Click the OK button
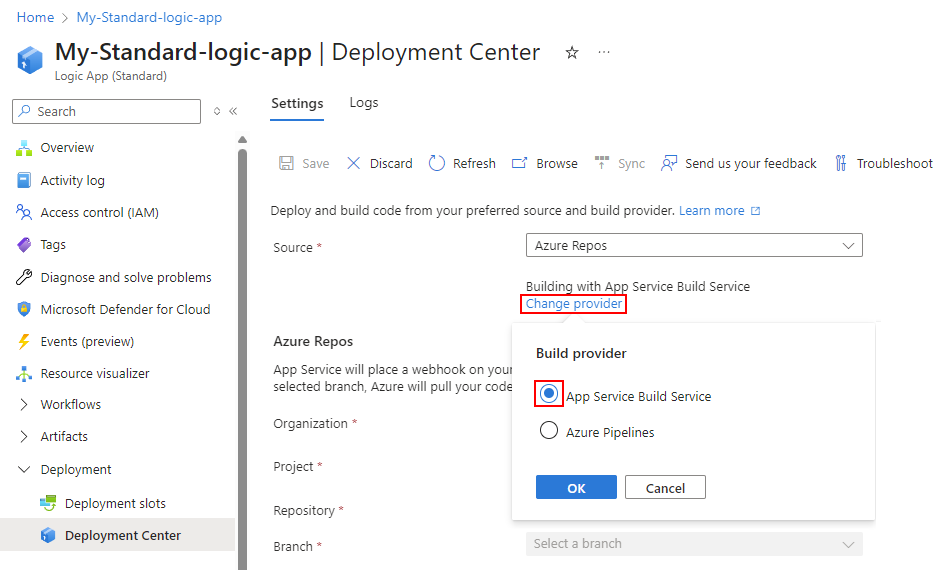Screen dimensions: 950x570 tap(576, 487)
